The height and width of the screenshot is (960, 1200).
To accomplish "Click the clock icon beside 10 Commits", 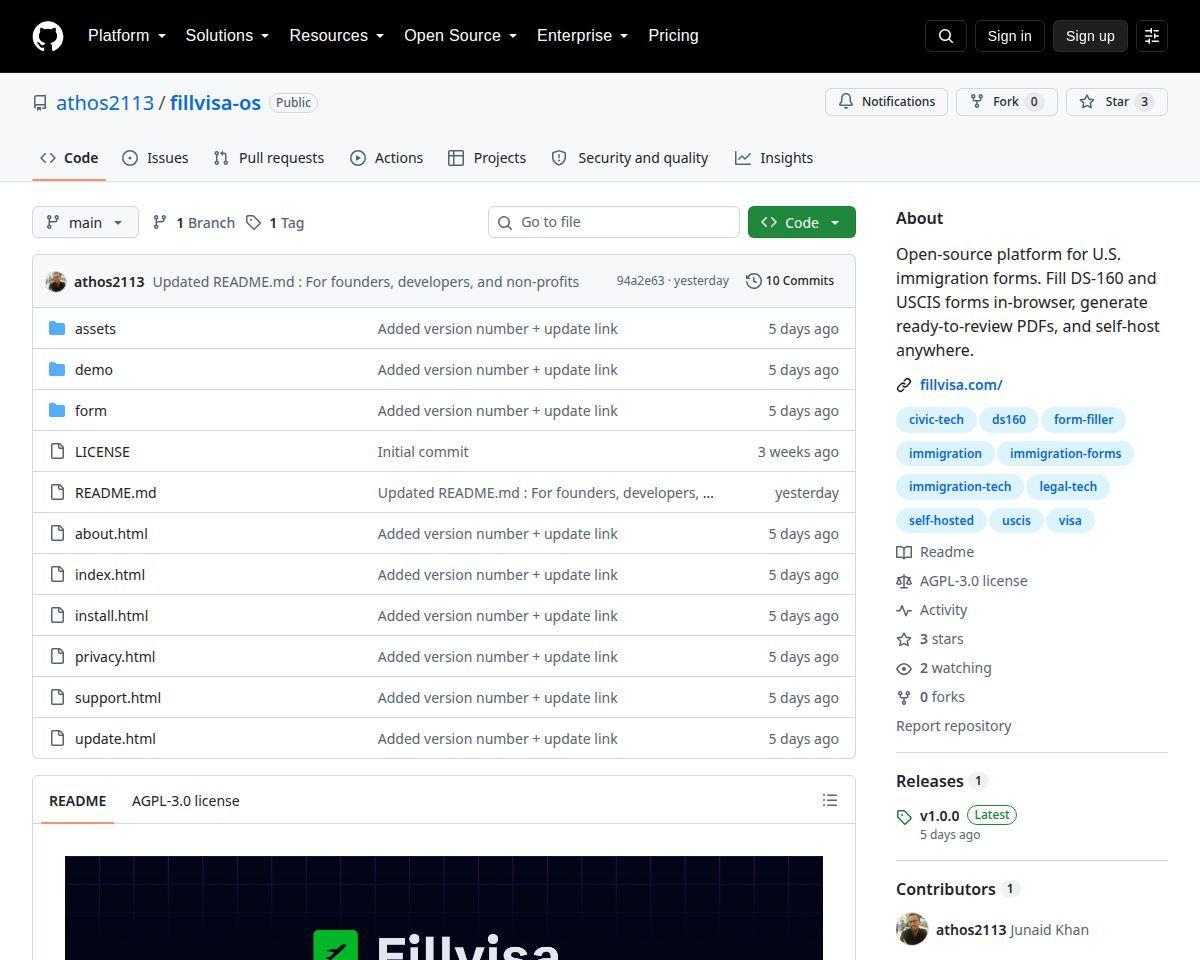I will [x=754, y=281].
